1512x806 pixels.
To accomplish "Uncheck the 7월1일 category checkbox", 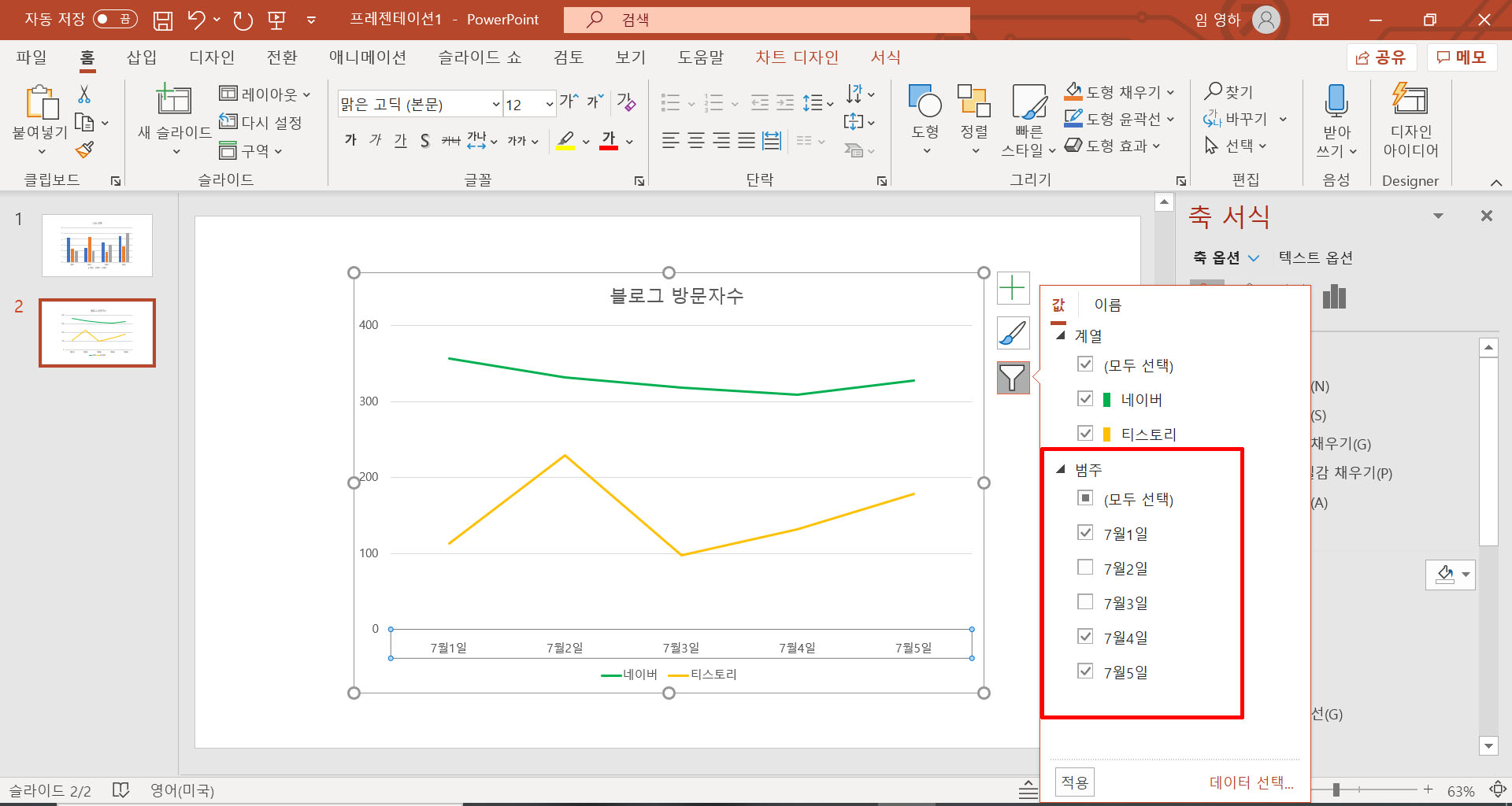I will pyautogui.click(x=1085, y=533).
